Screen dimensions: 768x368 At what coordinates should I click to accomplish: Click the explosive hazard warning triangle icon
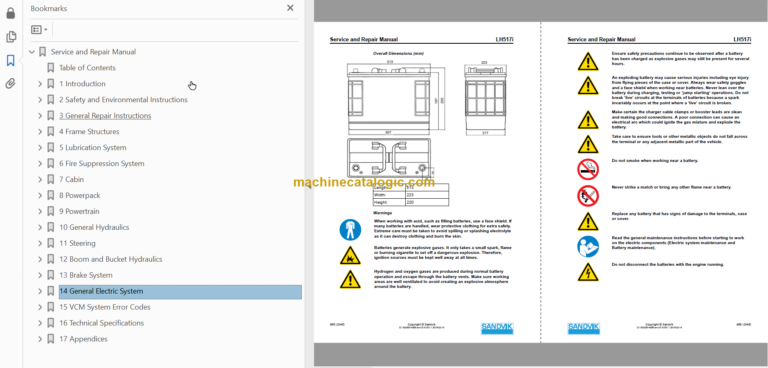[x=350, y=255]
